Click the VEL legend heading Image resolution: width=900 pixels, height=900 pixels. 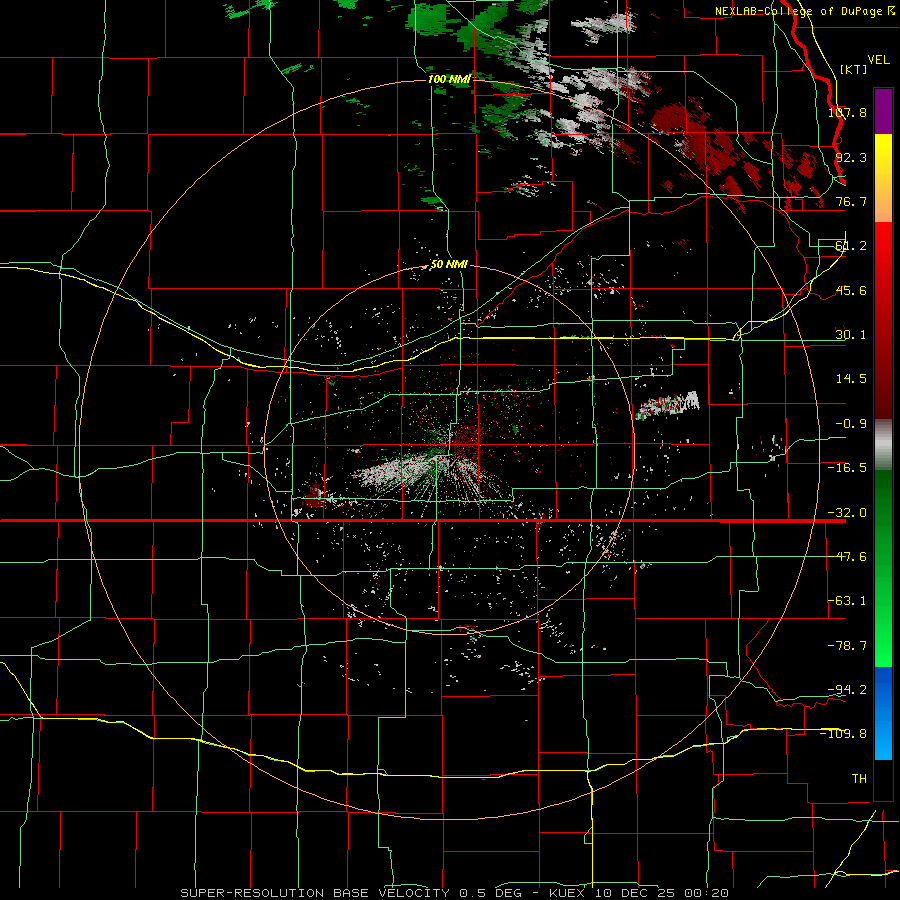pyautogui.click(x=878, y=60)
